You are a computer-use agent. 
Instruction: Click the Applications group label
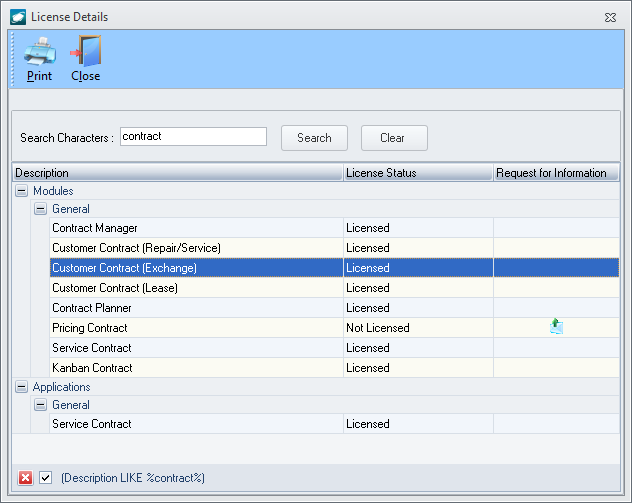pyautogui.click(x=62, y=387)
